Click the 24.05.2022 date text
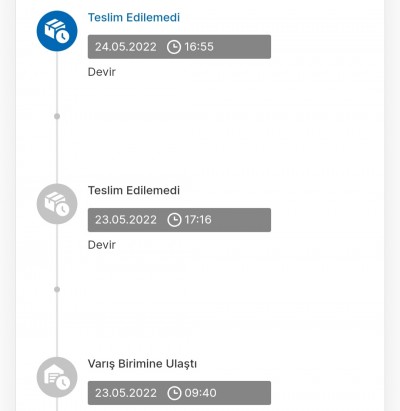 [126, 47]
